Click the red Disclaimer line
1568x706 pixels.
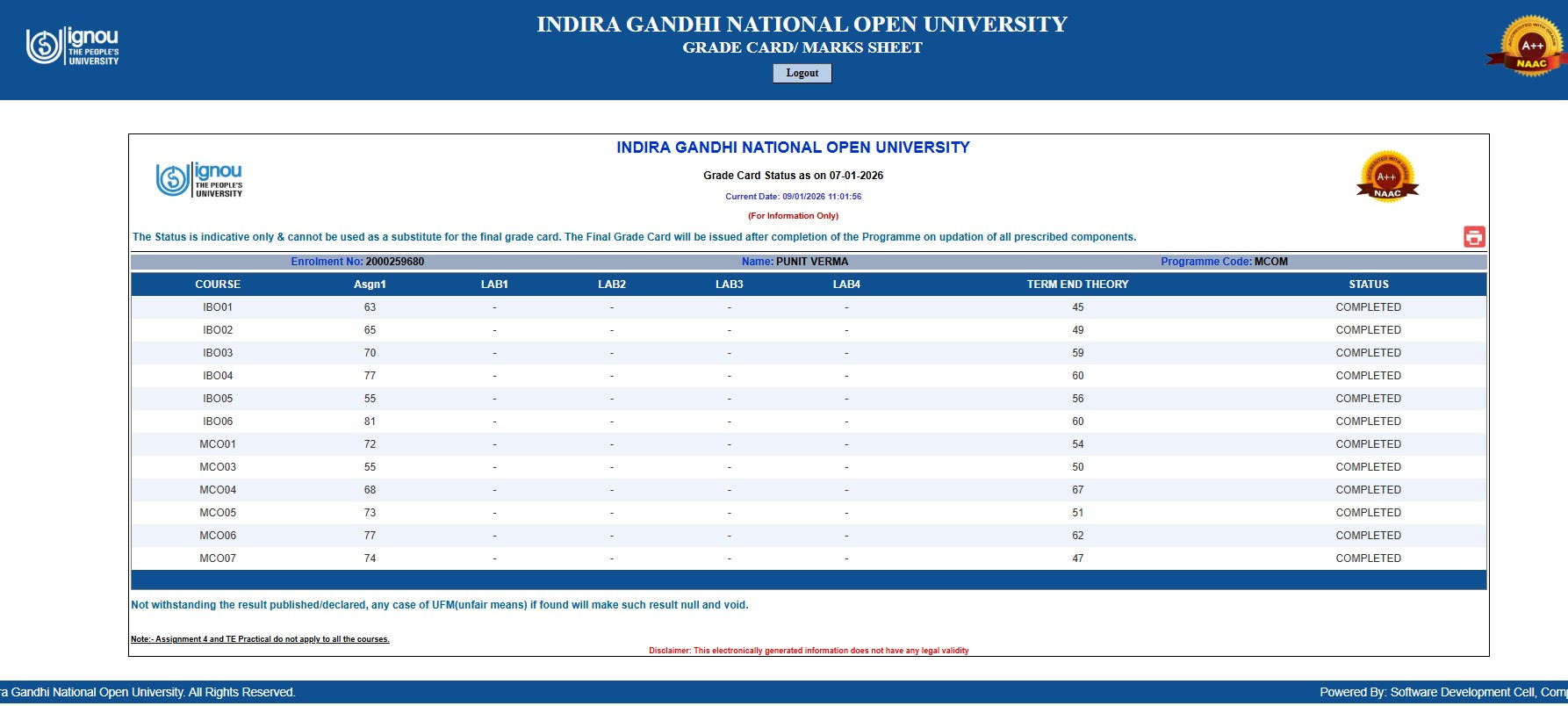pos(809,651)
